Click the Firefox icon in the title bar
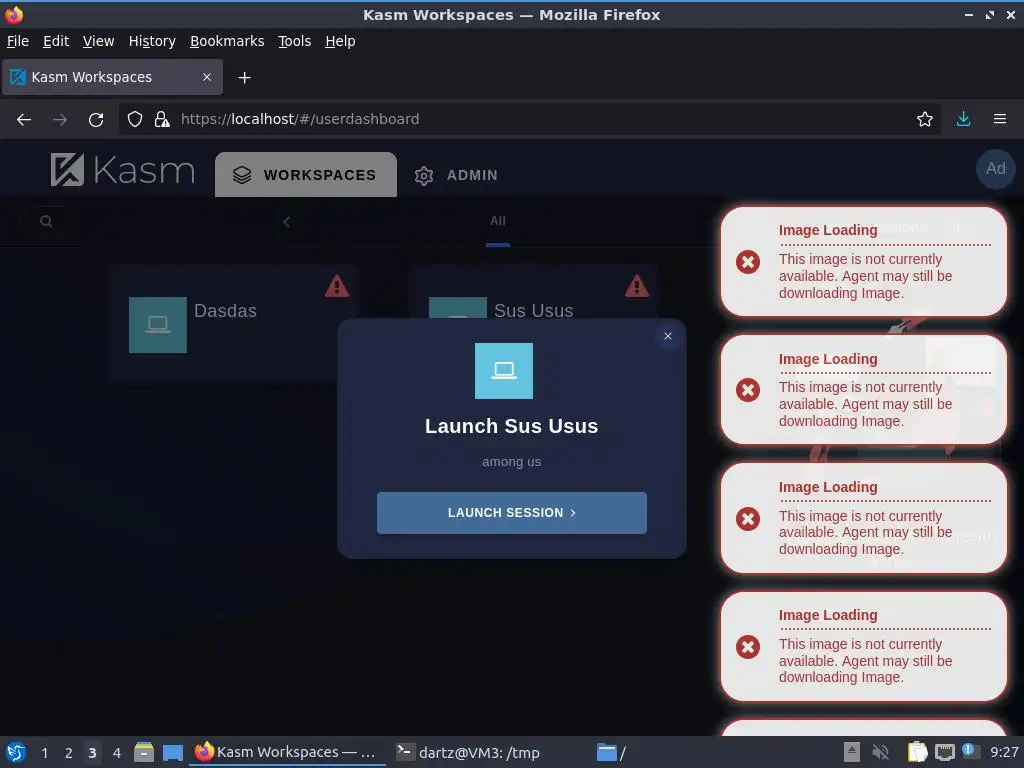This screenshot has width=1024, height=768. pos(13,14)
